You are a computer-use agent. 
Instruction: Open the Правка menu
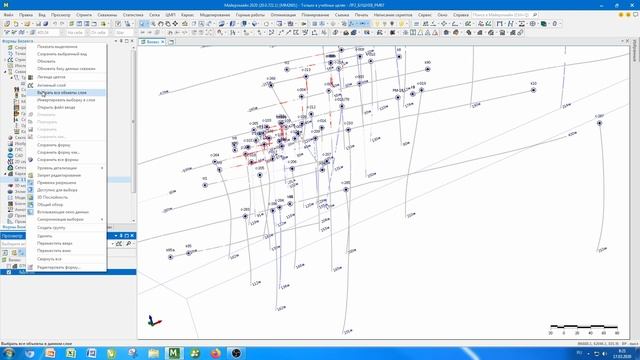pyautogui.click(x=26, y=15)
